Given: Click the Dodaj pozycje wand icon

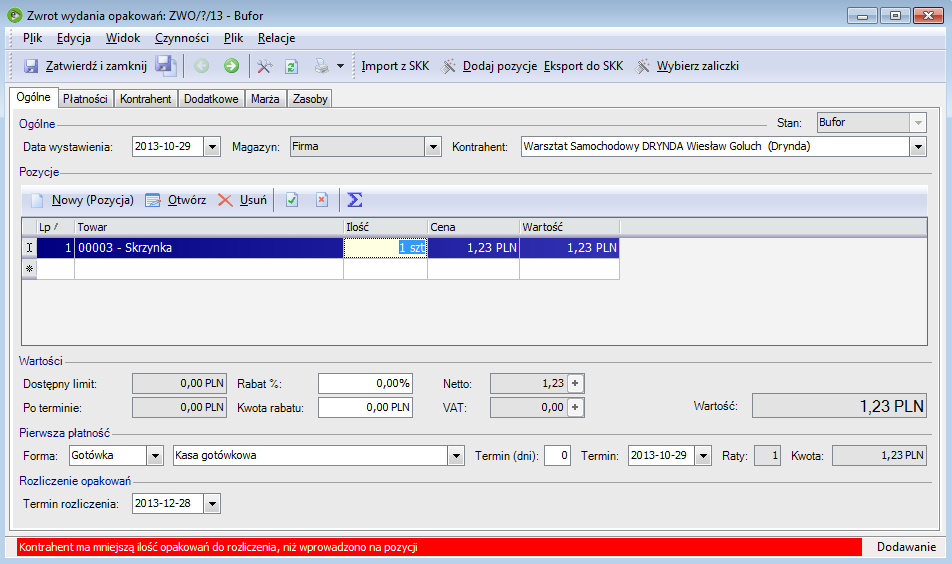Looking at the screenshot, I should click(449, 66).
